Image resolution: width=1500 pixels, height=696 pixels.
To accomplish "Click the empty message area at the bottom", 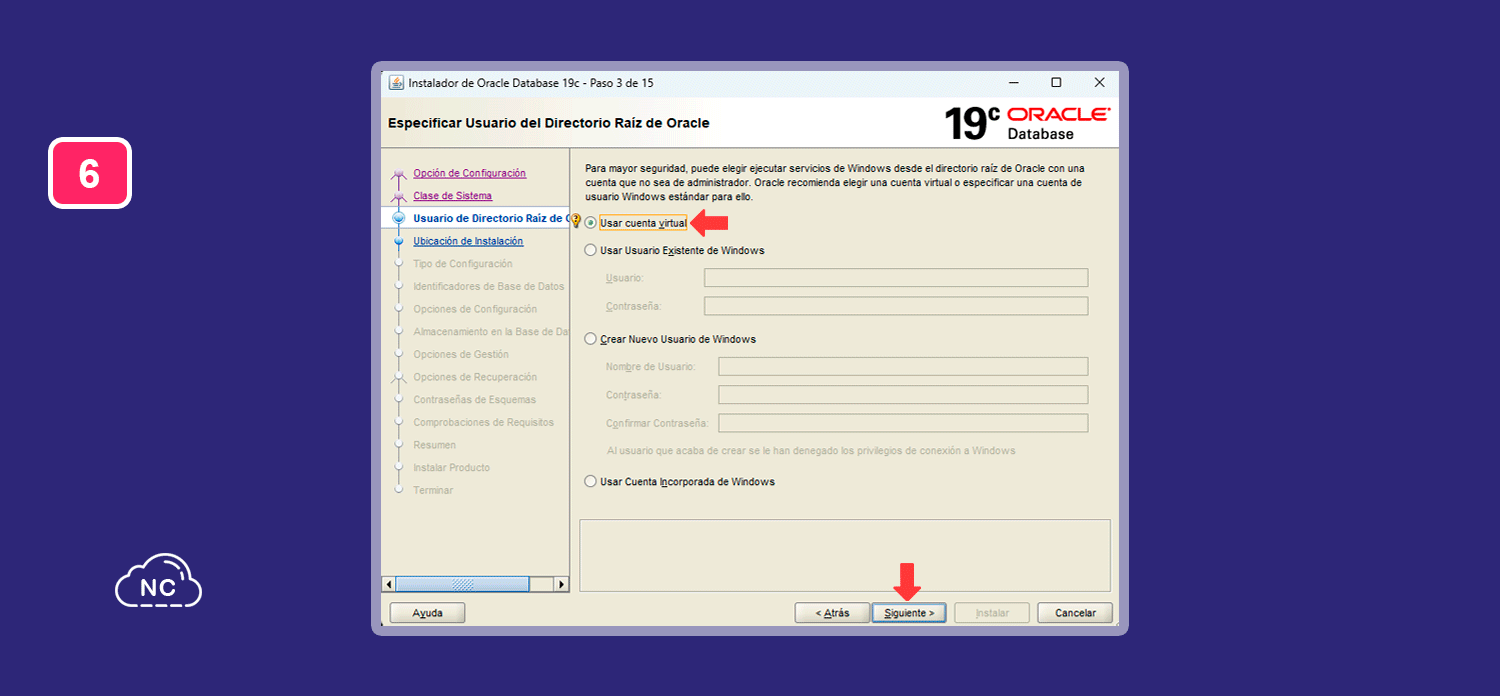I will pos(845,555).
